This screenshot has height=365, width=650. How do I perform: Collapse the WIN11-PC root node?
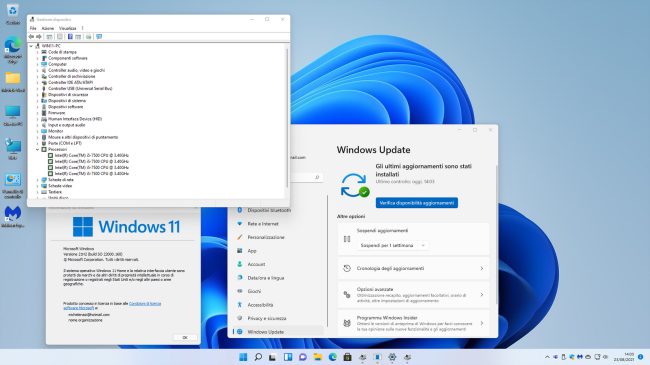(x=31, y=46)
